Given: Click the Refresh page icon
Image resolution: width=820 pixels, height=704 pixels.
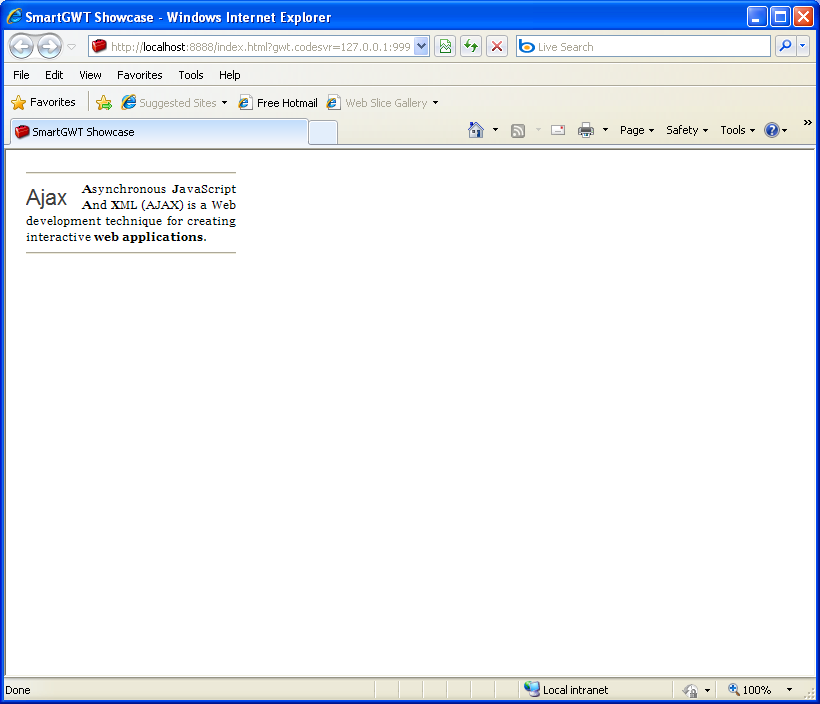Looking at the screenshot, I should [470, 47].
